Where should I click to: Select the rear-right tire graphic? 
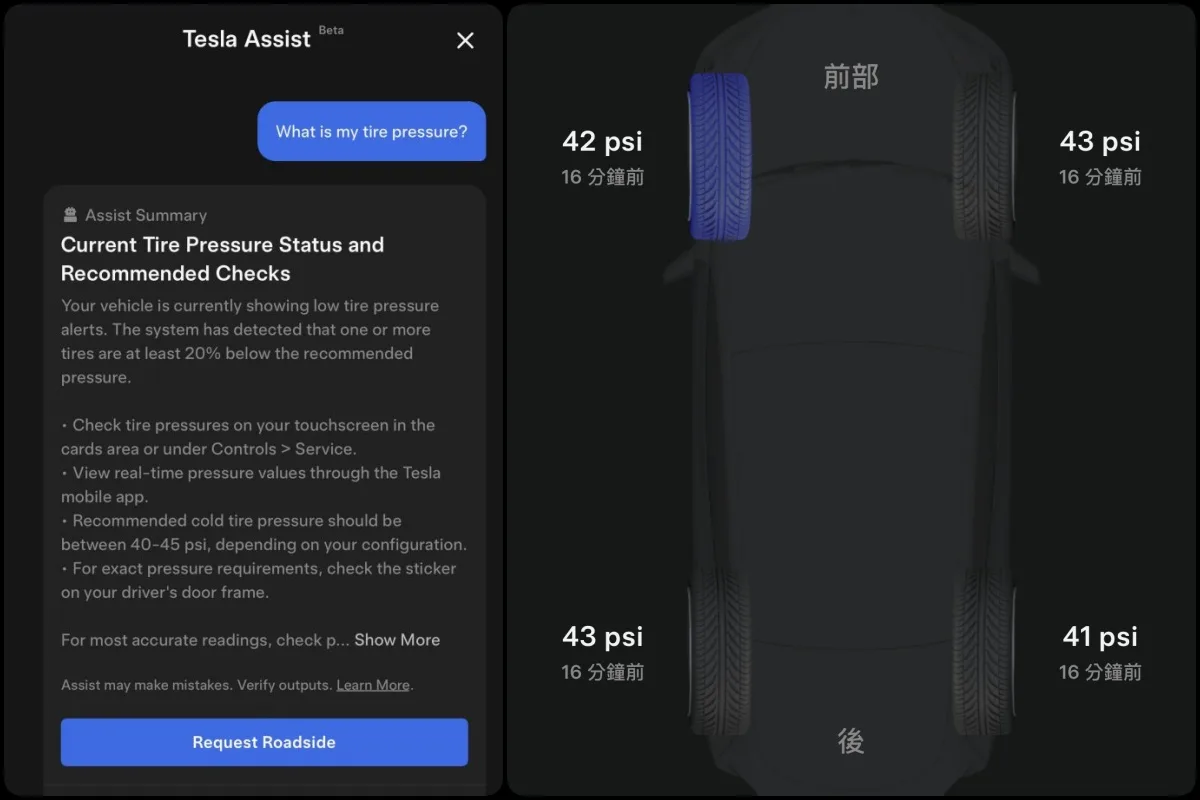click(985, 652)
